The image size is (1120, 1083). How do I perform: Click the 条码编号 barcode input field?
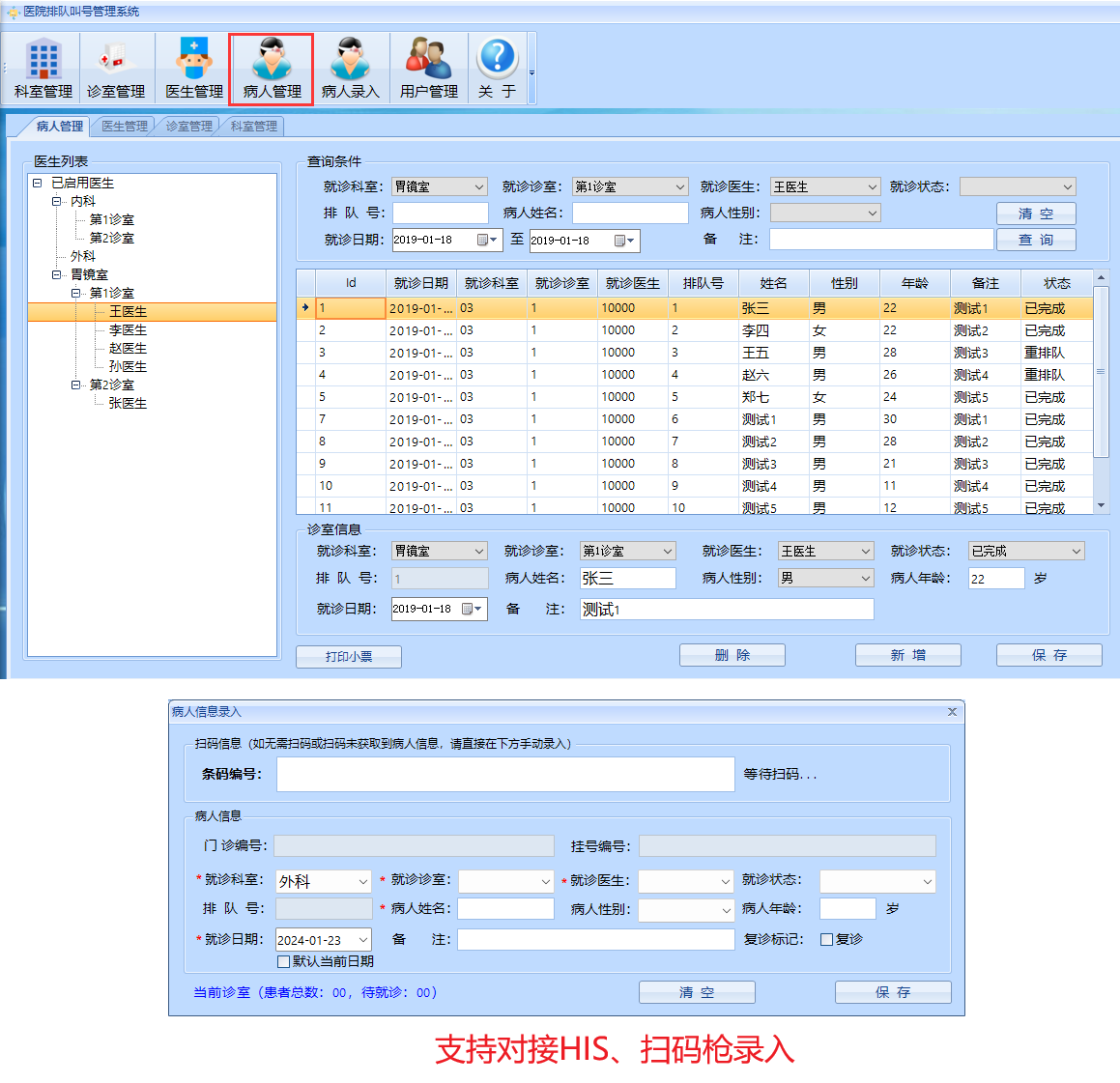[505, 774]
